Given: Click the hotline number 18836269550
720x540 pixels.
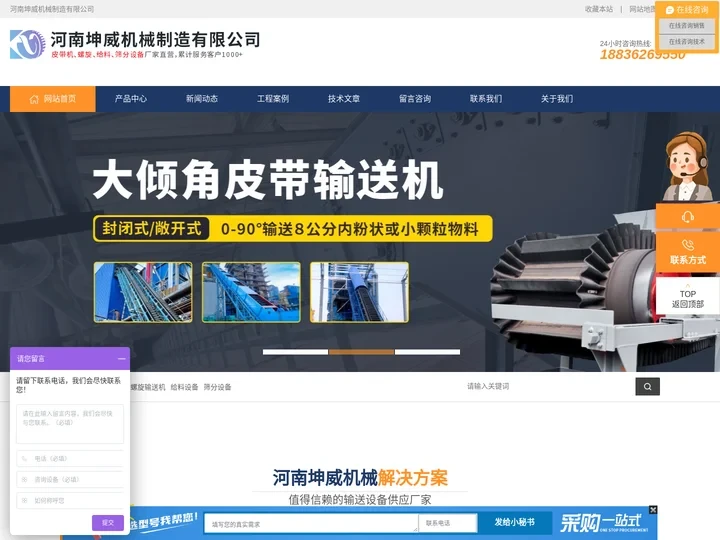Looking at the screenshot, I should coord(642,55).
